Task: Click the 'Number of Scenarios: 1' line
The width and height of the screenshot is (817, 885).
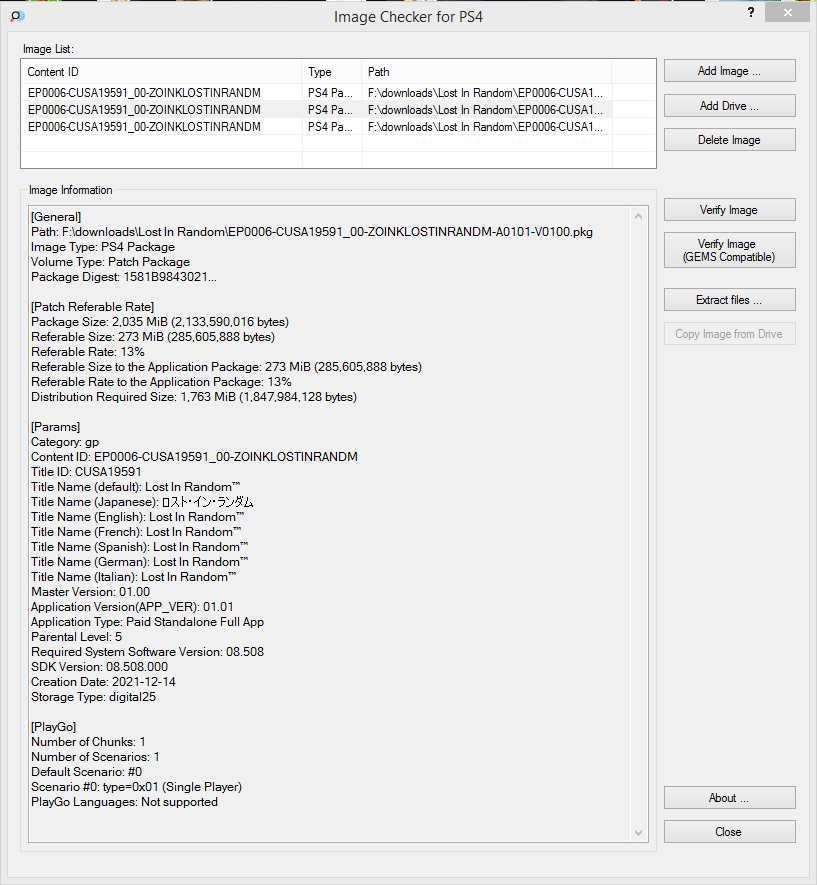Action: click(x=95, y=757)
